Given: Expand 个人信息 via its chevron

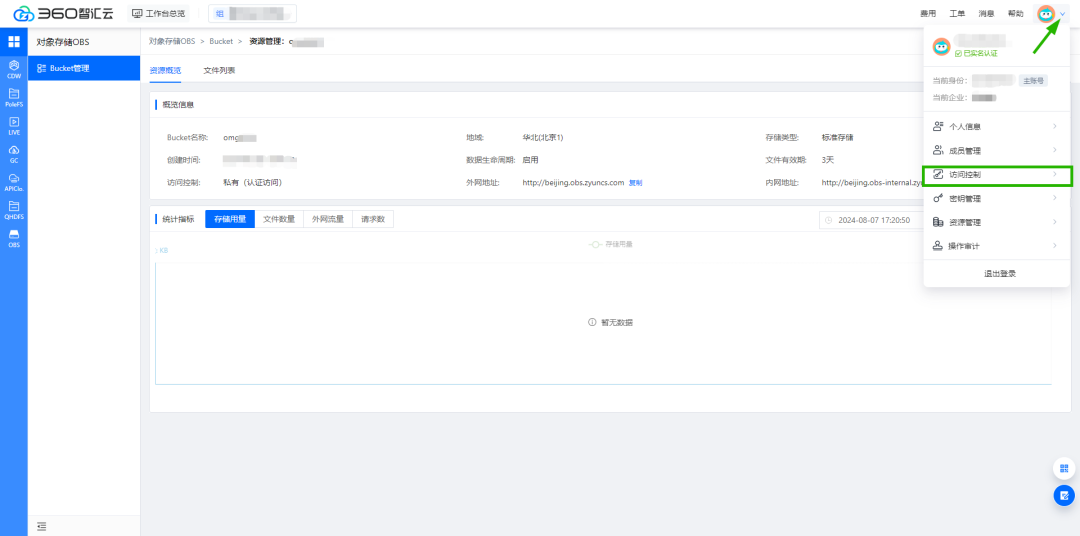Looking at the screenshot, I should coord(1055,127).
